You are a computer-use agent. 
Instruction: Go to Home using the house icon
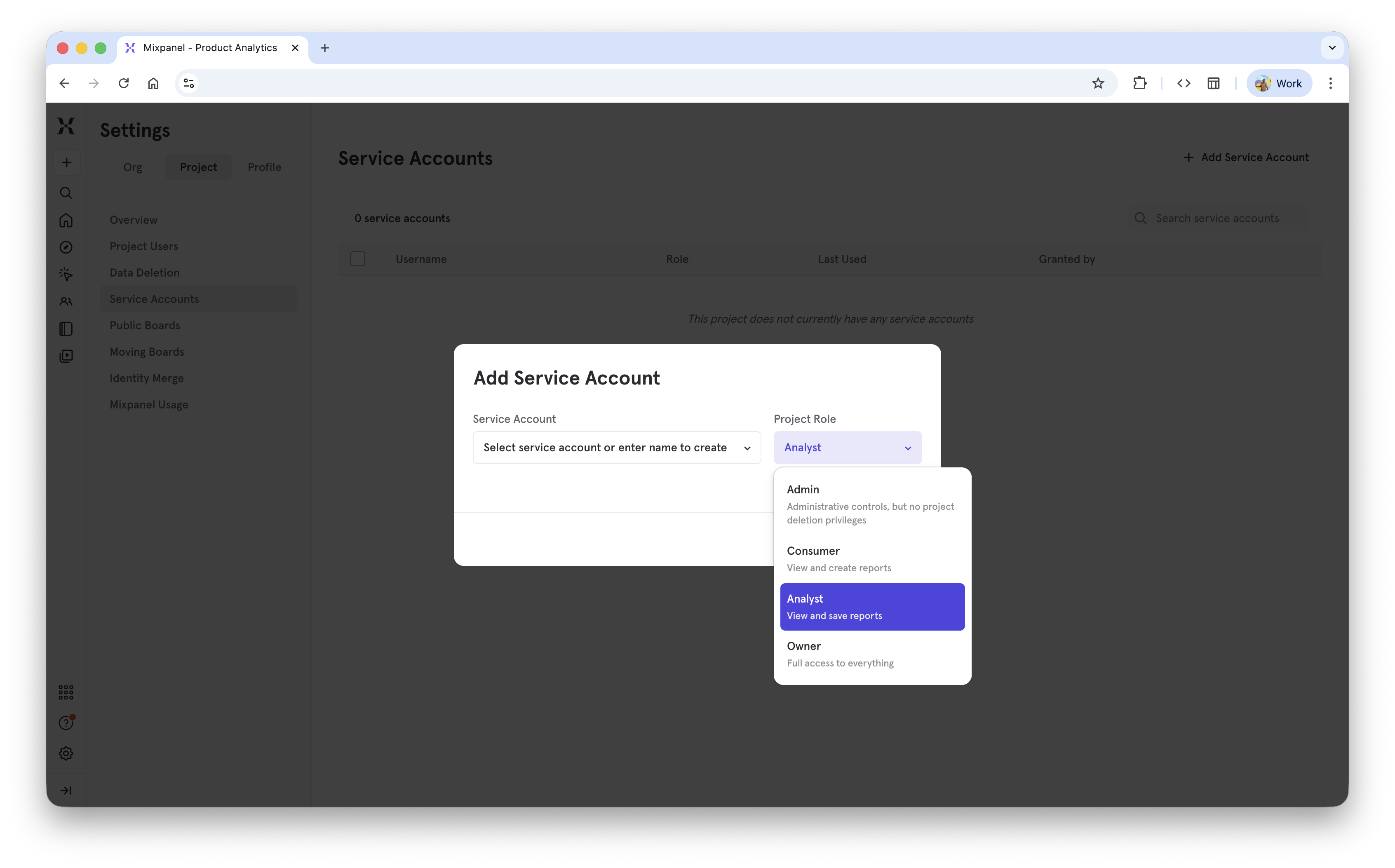[66, 221]
